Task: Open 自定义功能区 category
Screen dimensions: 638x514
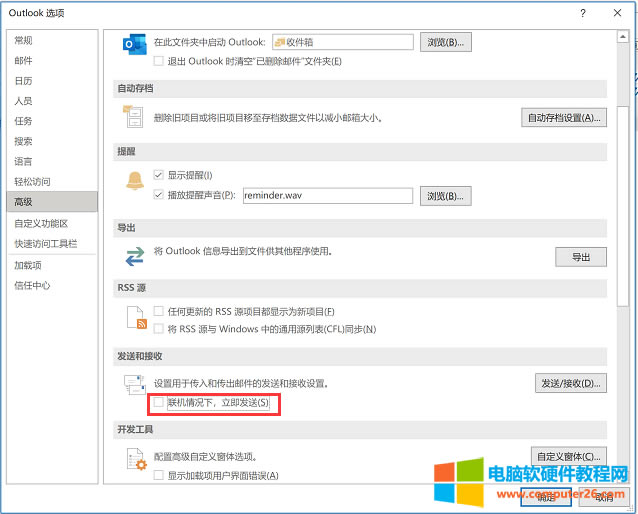Action: (52, 223)
